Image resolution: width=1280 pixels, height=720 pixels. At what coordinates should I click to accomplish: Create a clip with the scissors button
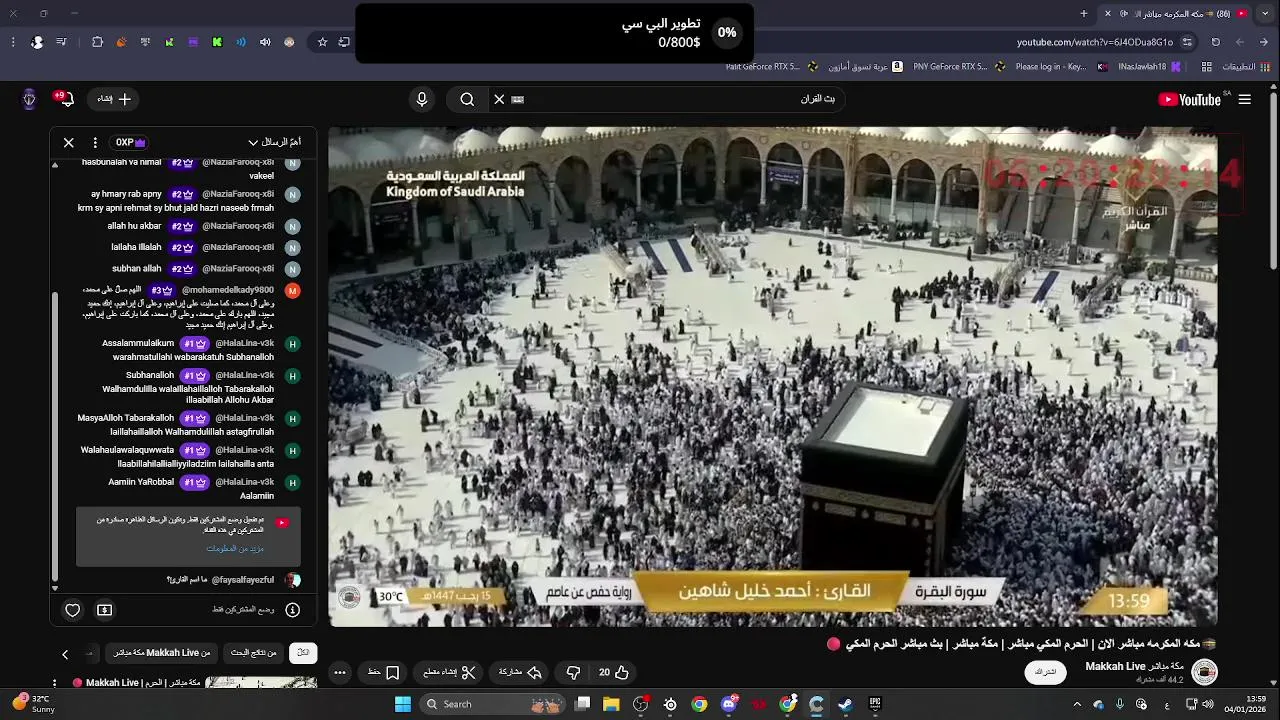pyautogui.click(x=449, y=672)
